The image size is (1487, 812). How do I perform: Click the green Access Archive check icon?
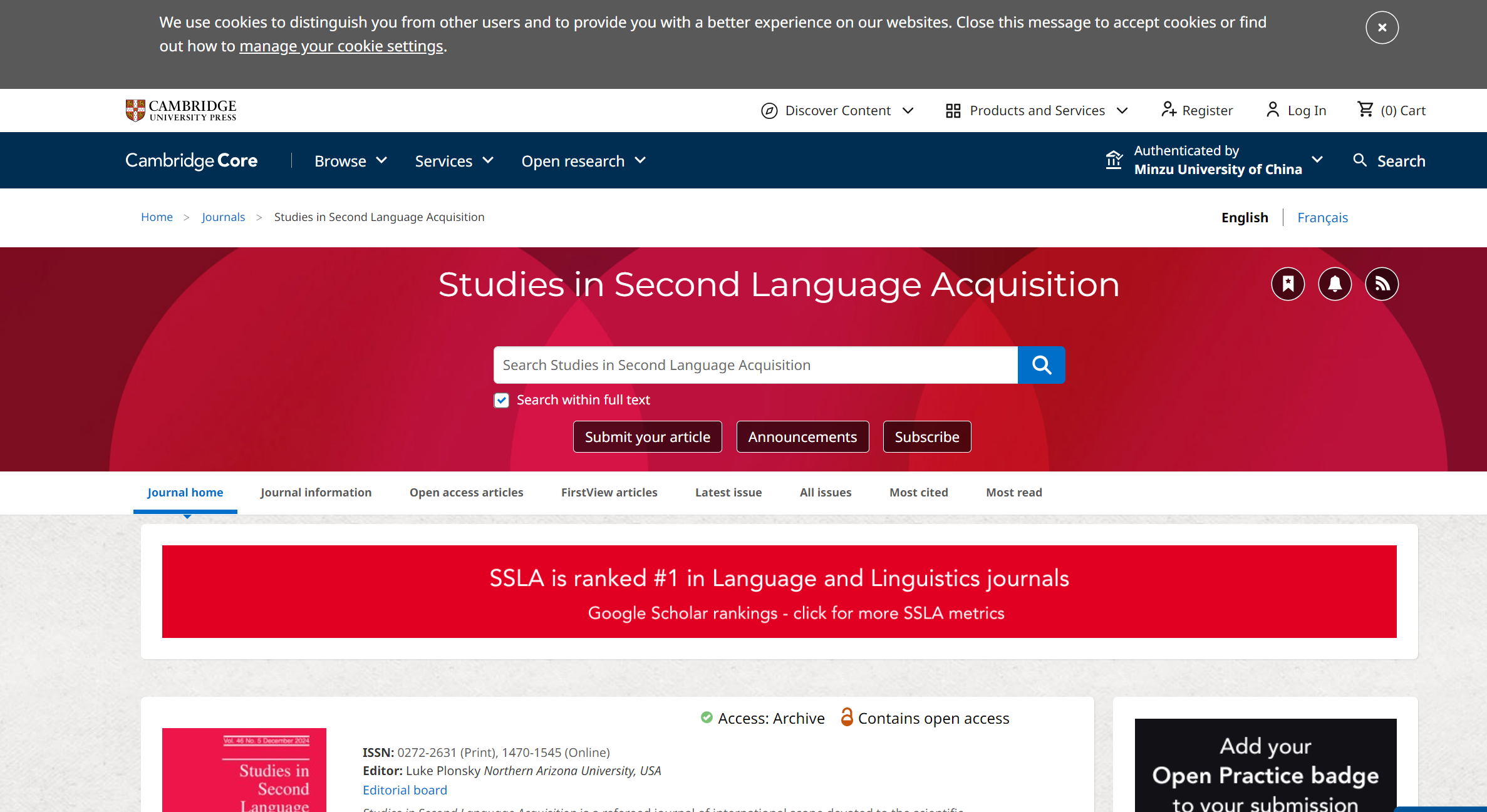pyautogui.click(x=707, y=717)
